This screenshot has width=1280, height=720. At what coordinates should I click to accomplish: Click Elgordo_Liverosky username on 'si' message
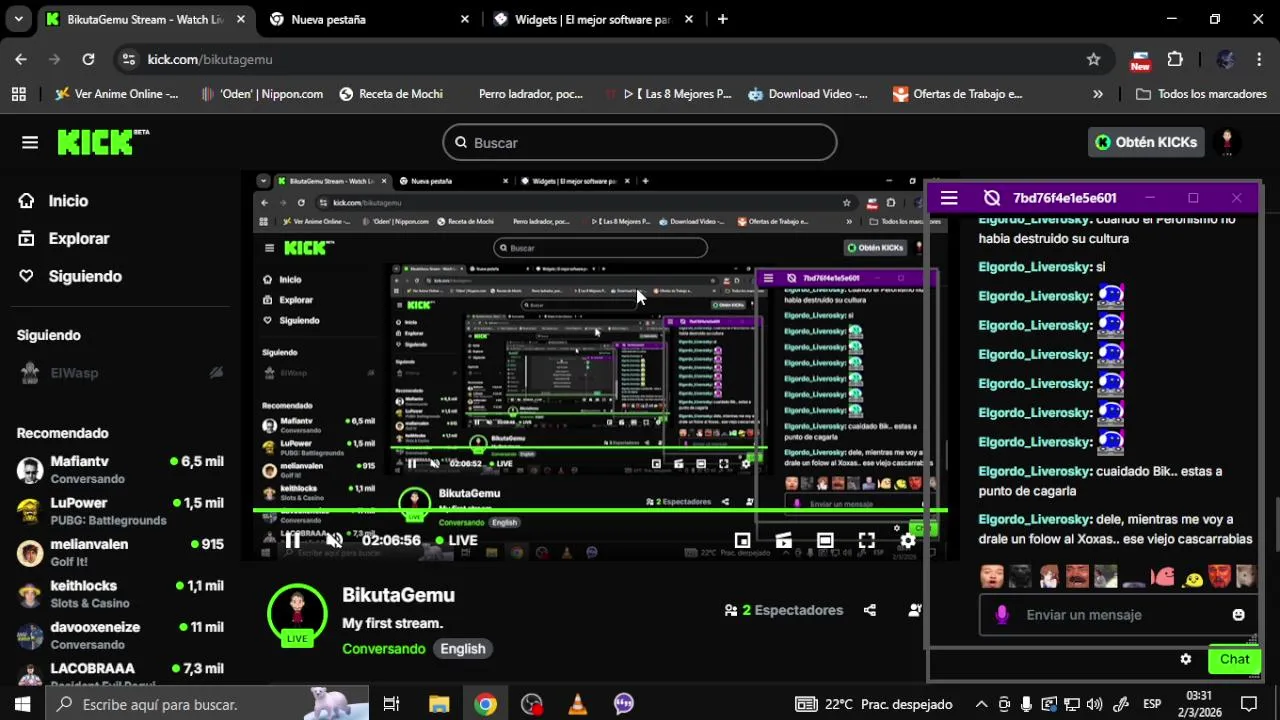[1034, 267]
